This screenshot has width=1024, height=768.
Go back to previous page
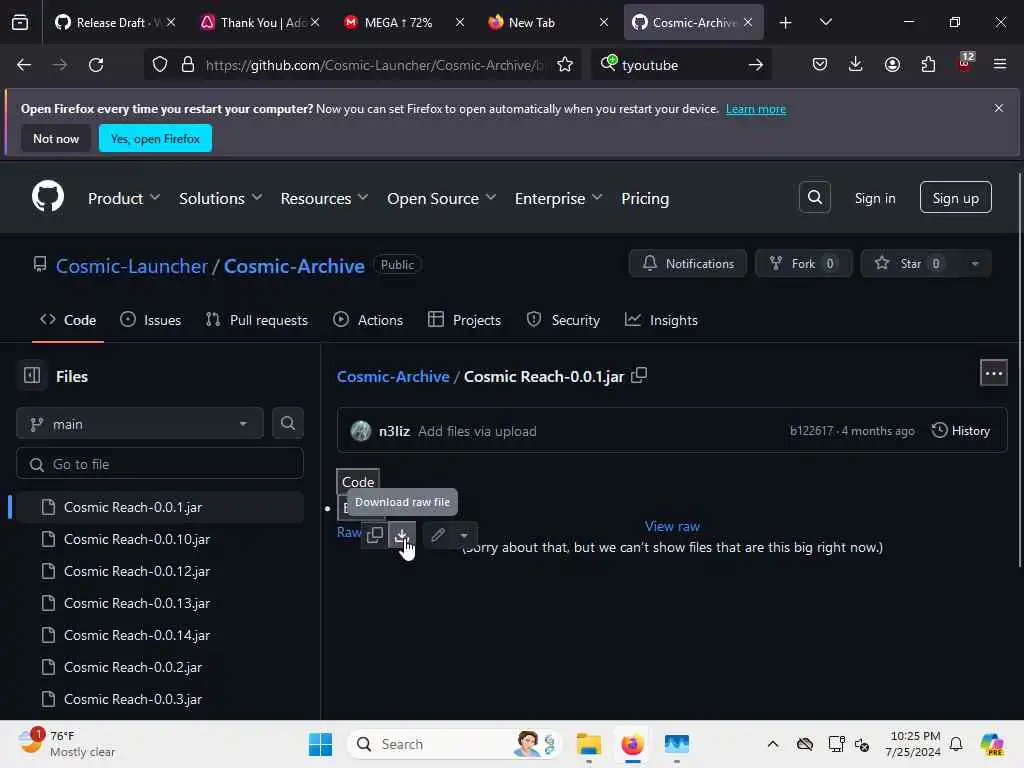click(x=24, y=65)
